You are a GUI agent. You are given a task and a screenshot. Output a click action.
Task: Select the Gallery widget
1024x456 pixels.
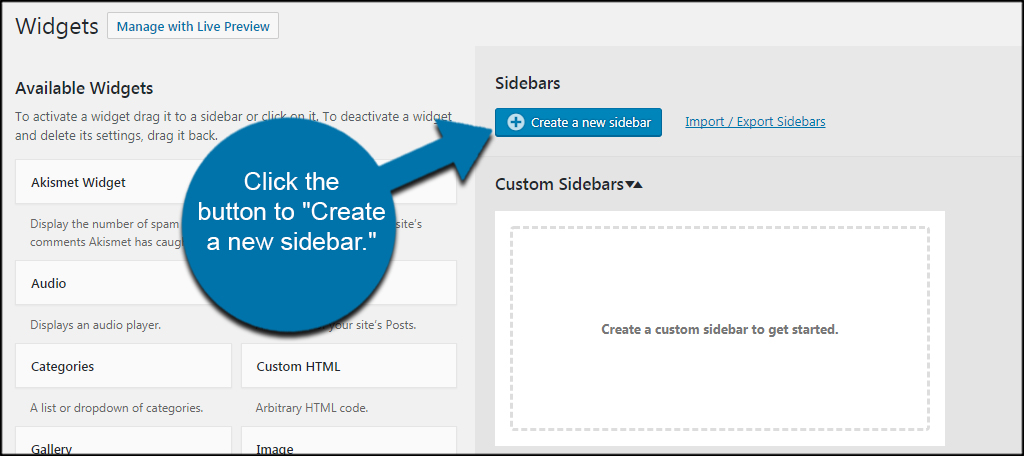(x=123, y=440)
